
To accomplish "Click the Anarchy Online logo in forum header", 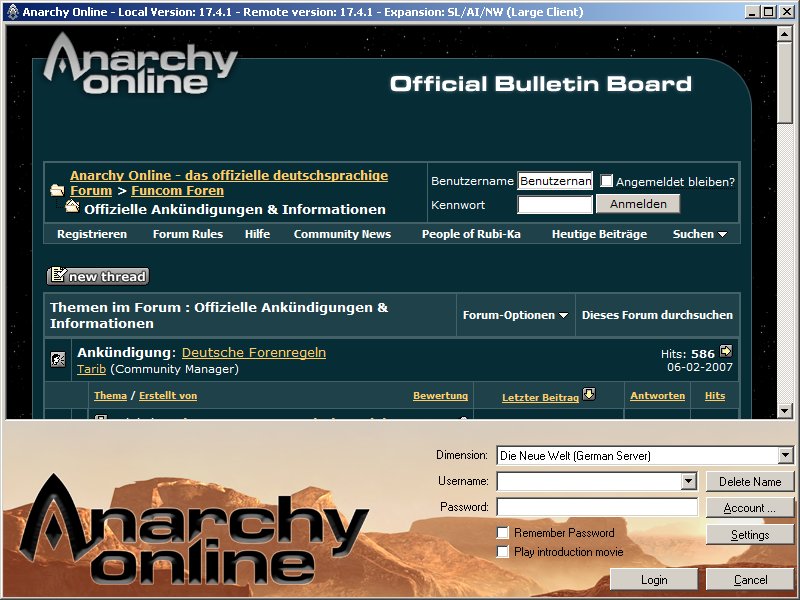I will [140, 64].
